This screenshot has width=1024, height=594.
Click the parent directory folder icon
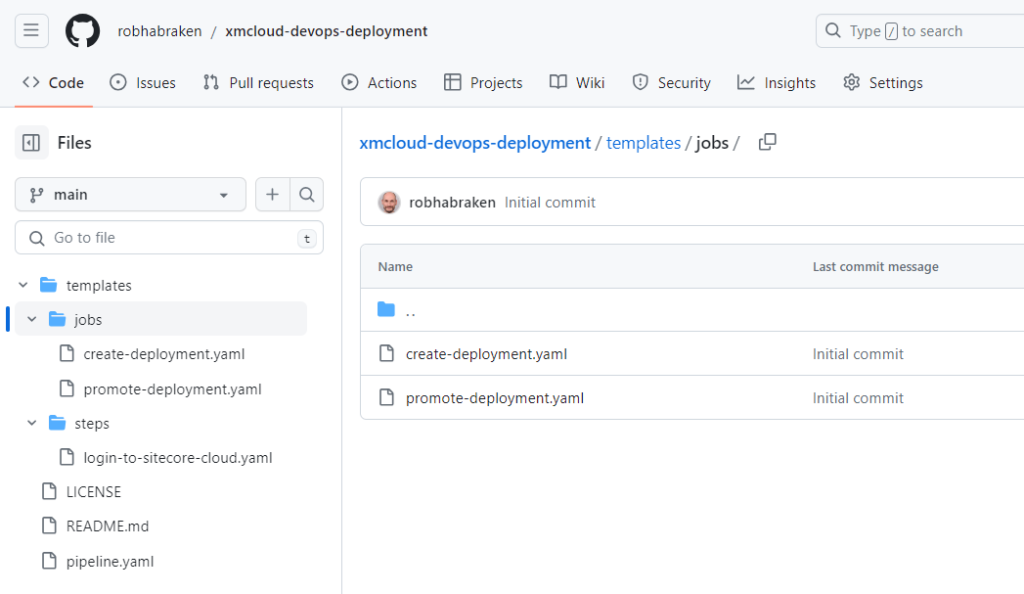pos(387,309)
